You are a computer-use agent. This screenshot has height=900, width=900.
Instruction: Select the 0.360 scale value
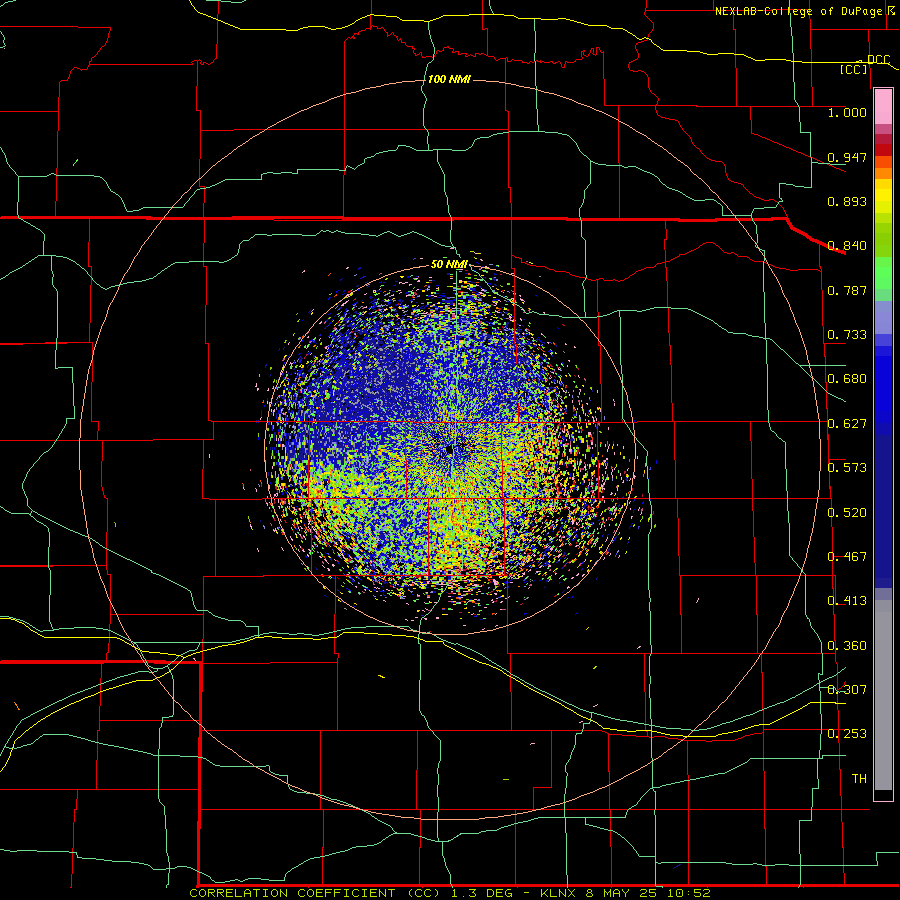tap(847, 645)
